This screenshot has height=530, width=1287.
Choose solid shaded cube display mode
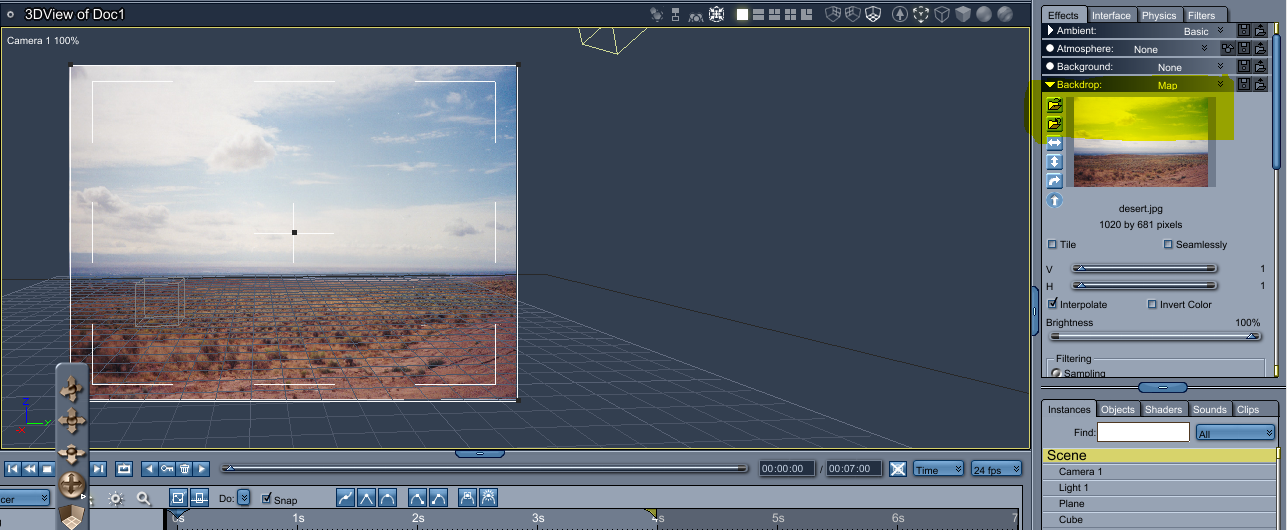point(963,14)
